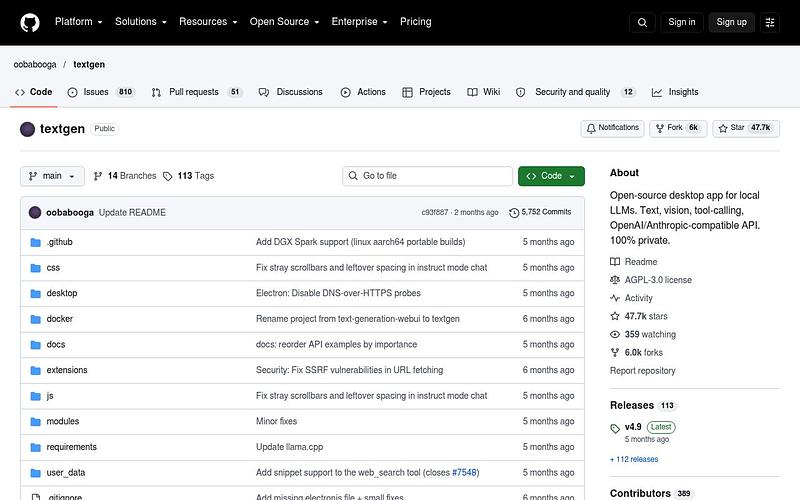Open the green Code dropdown button

click(551, 176)
